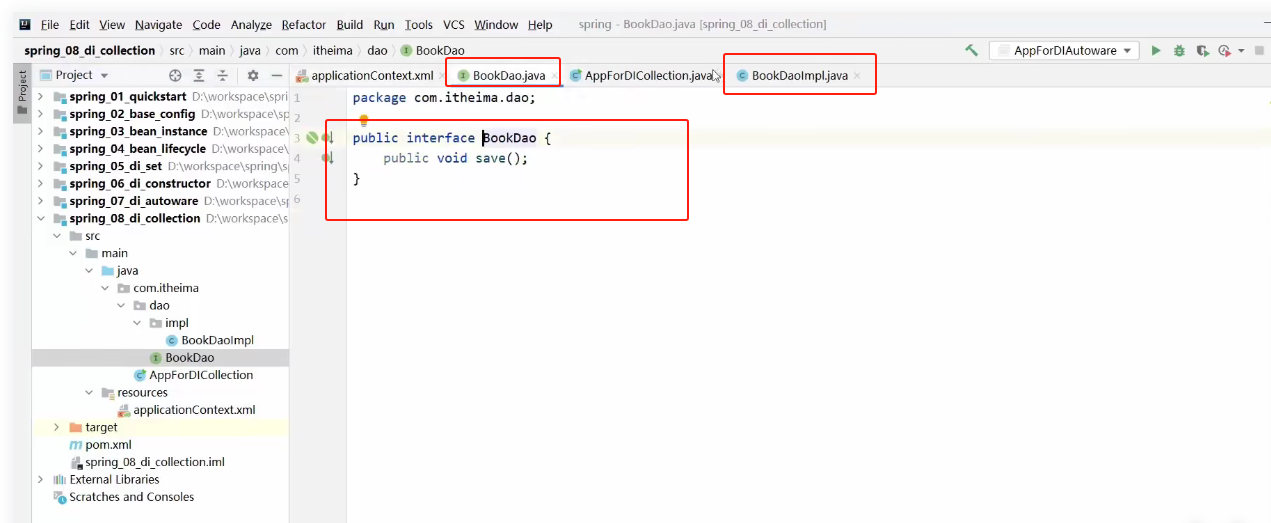Viewport: 1271px width, 523px height.
Task: Select spring_07_di_autoware module row
Action: pos(160,201)
